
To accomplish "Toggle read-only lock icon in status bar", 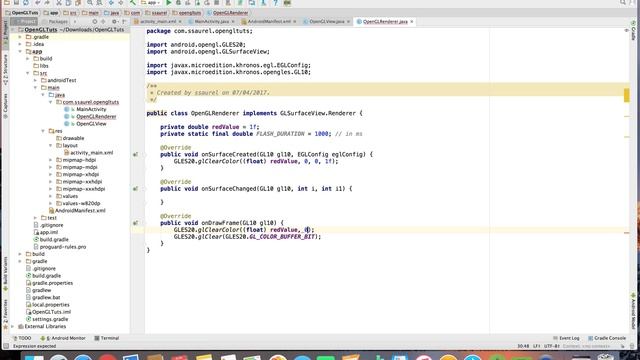I will [x=622, y=346].
